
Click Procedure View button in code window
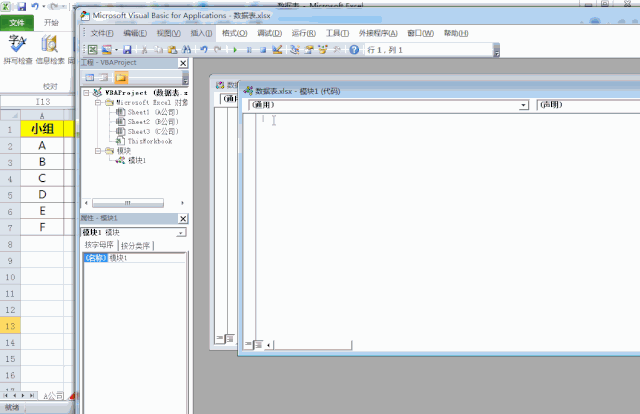(x=248, y=345)
